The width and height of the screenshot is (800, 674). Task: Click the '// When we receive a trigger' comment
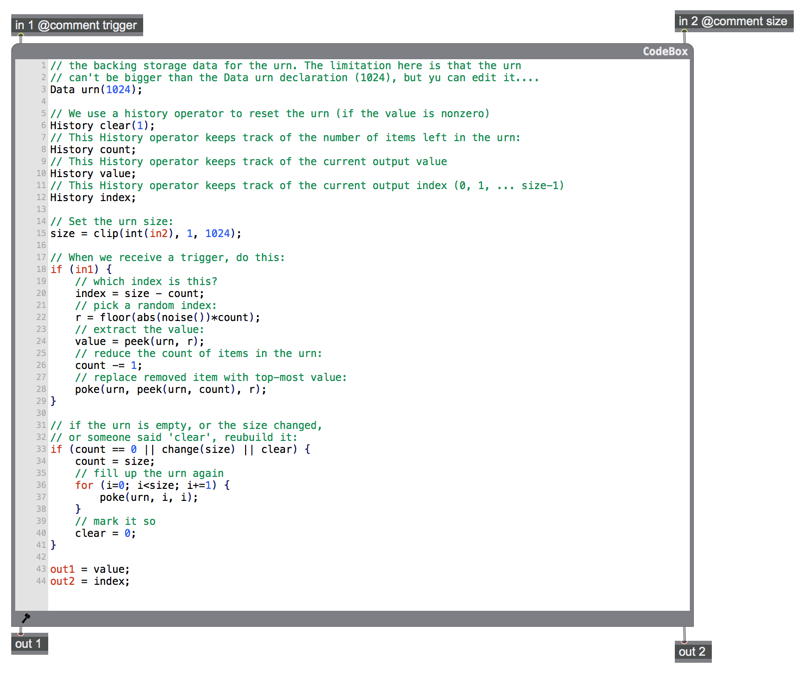click(167, 258)
